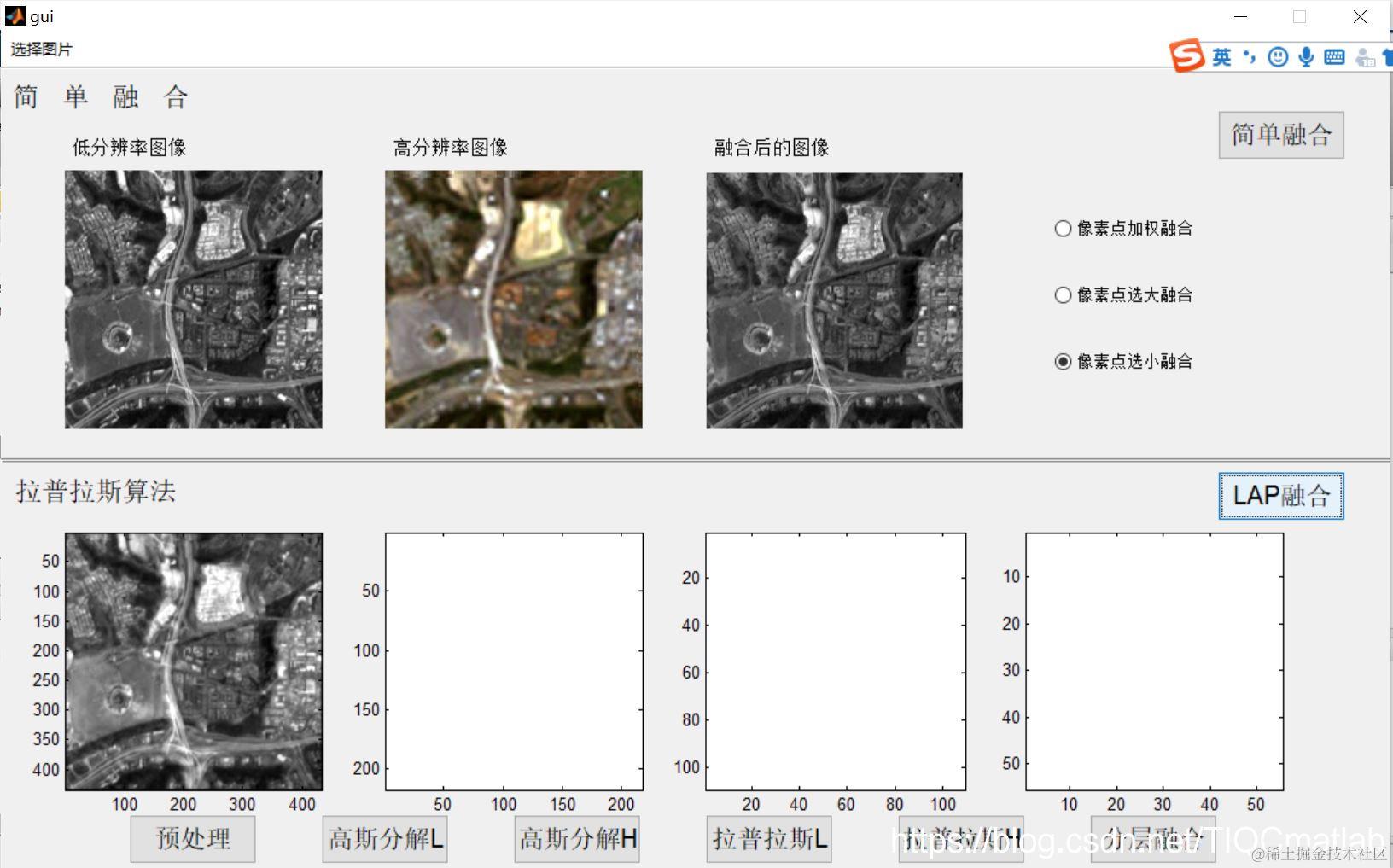Click the Sogou skin/user icon
Screen dimensions: 1393x868
point(1365,57)
